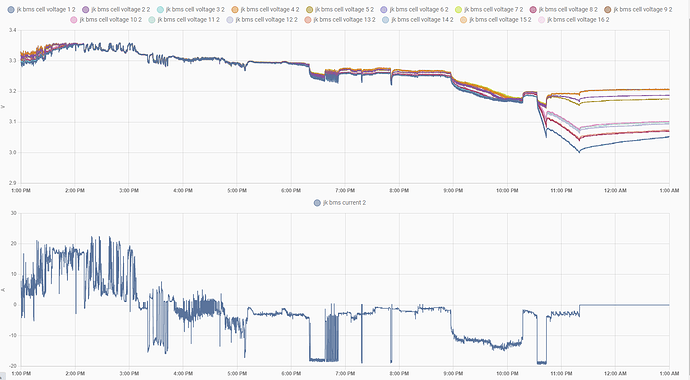Viewport: 690px width, 380px height.
Task: Click the pink cell voltage 10 2 circle
Action: coord(73,20)
